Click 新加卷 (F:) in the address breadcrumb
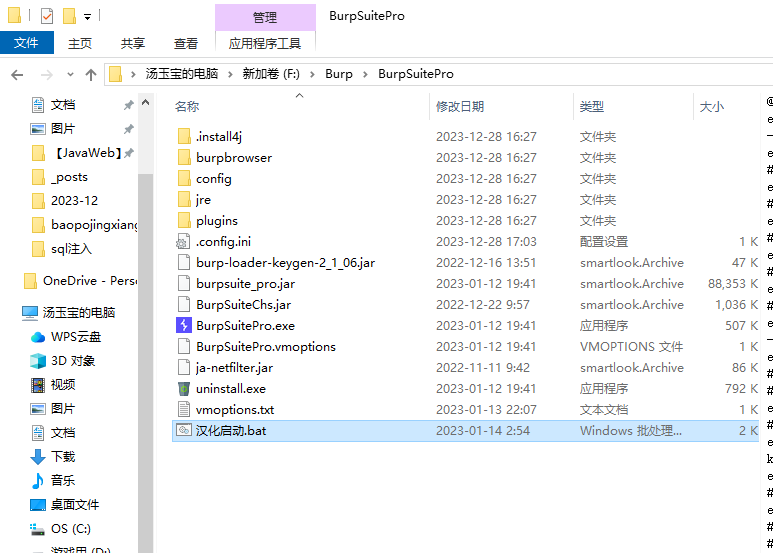This screenshot has width=773, height=553. (271, 74)
